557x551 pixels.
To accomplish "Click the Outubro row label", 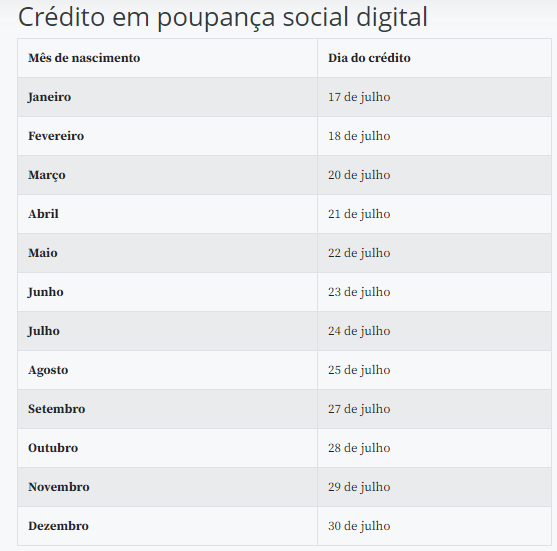I will click(x=53, y=448).
